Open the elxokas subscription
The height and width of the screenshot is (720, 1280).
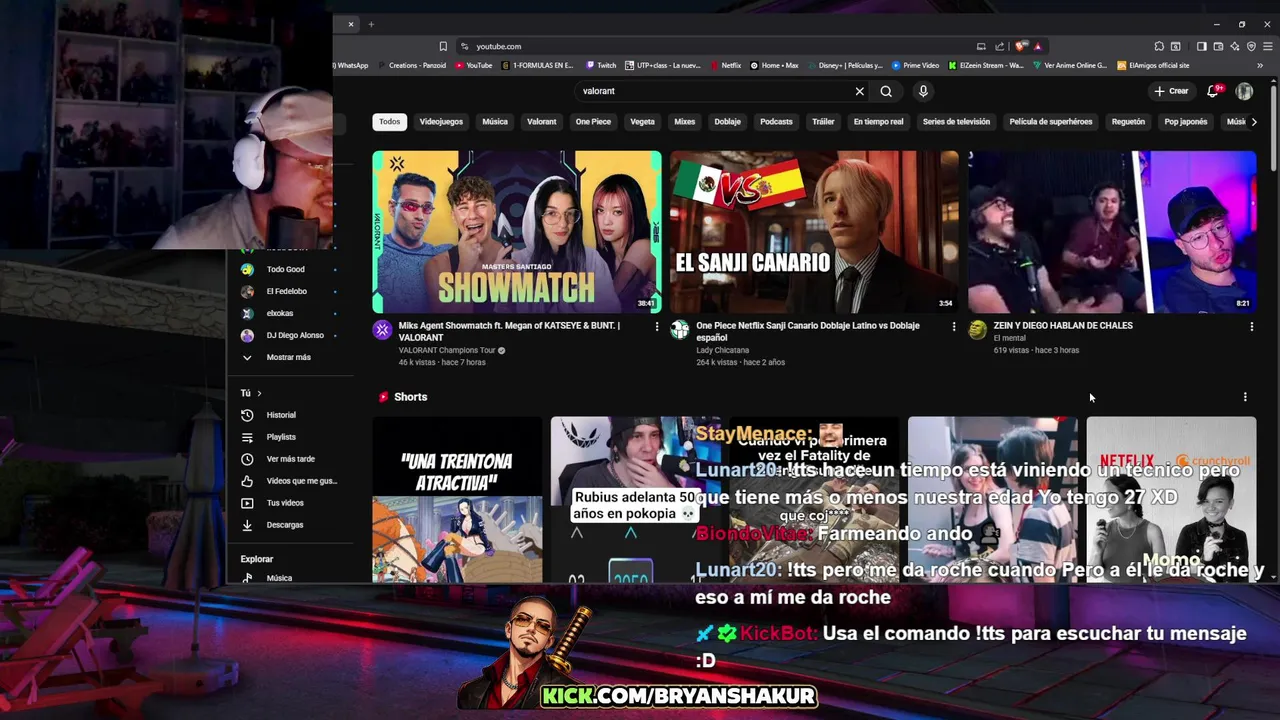(x=280, y=313)
